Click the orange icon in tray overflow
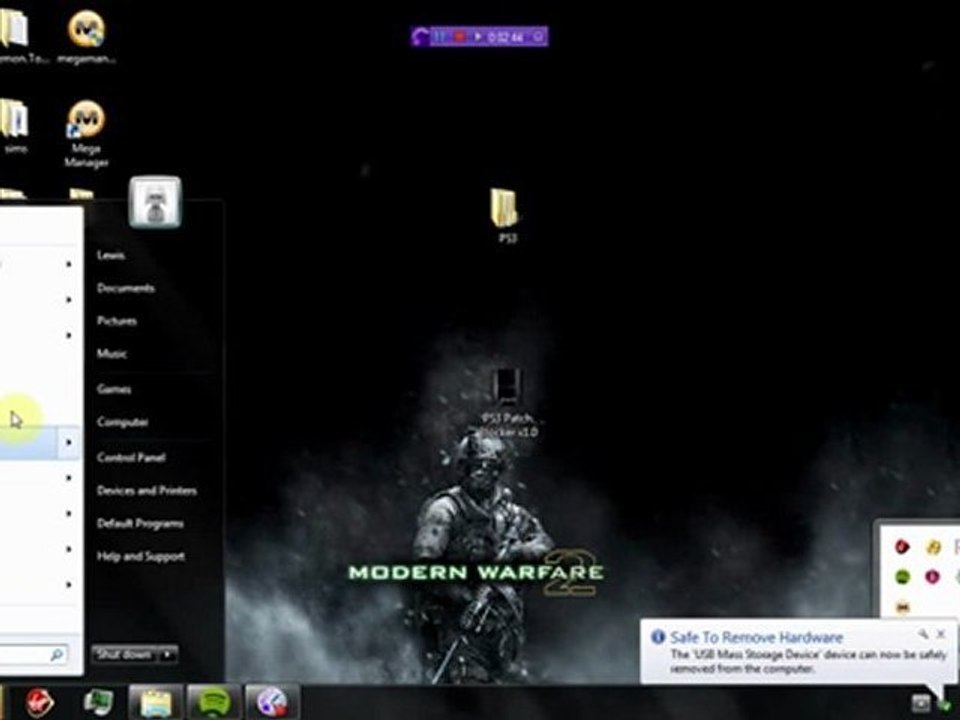 pos(902,607)
